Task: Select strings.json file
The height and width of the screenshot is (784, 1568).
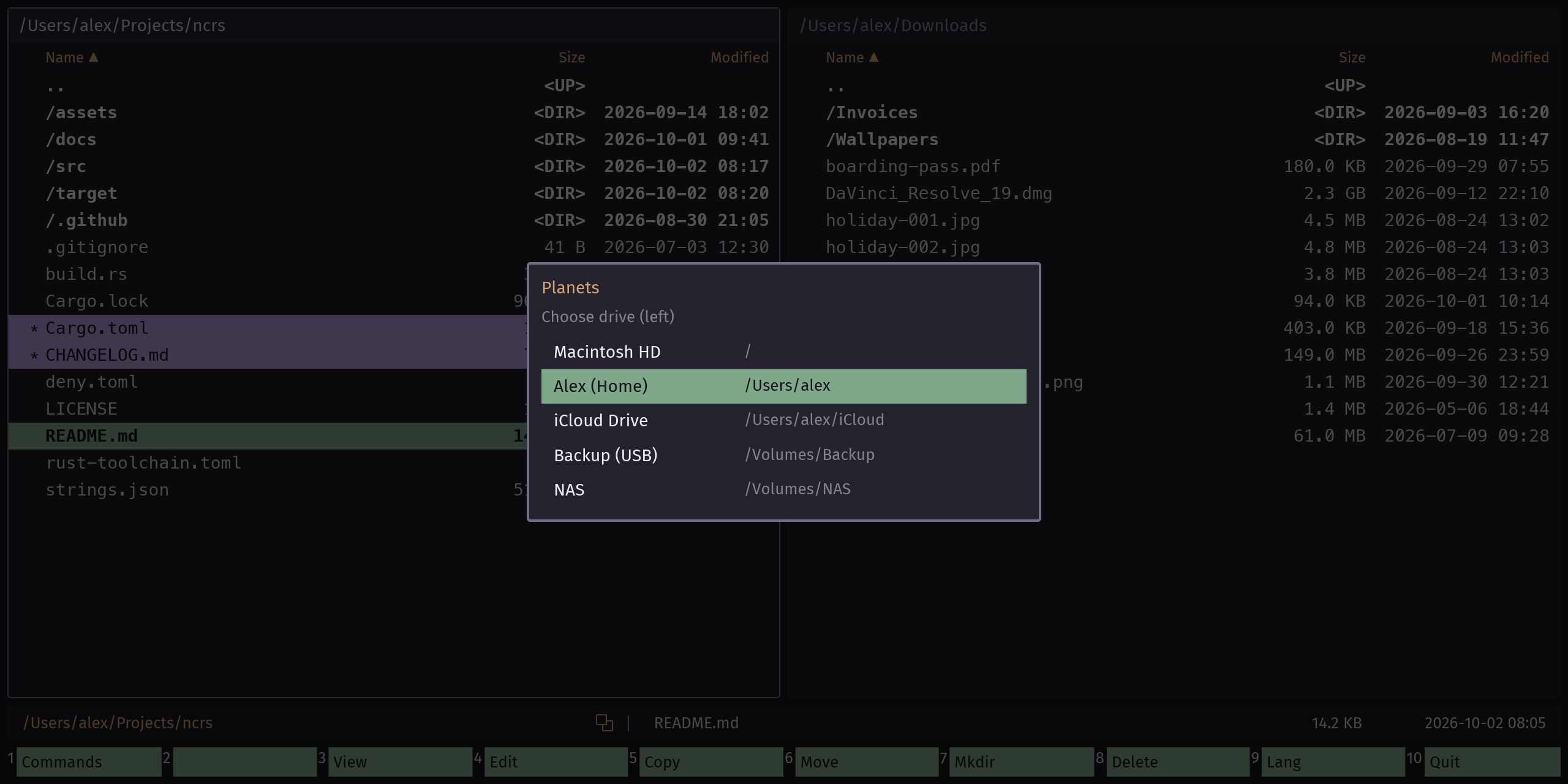Action: (268, 490)
